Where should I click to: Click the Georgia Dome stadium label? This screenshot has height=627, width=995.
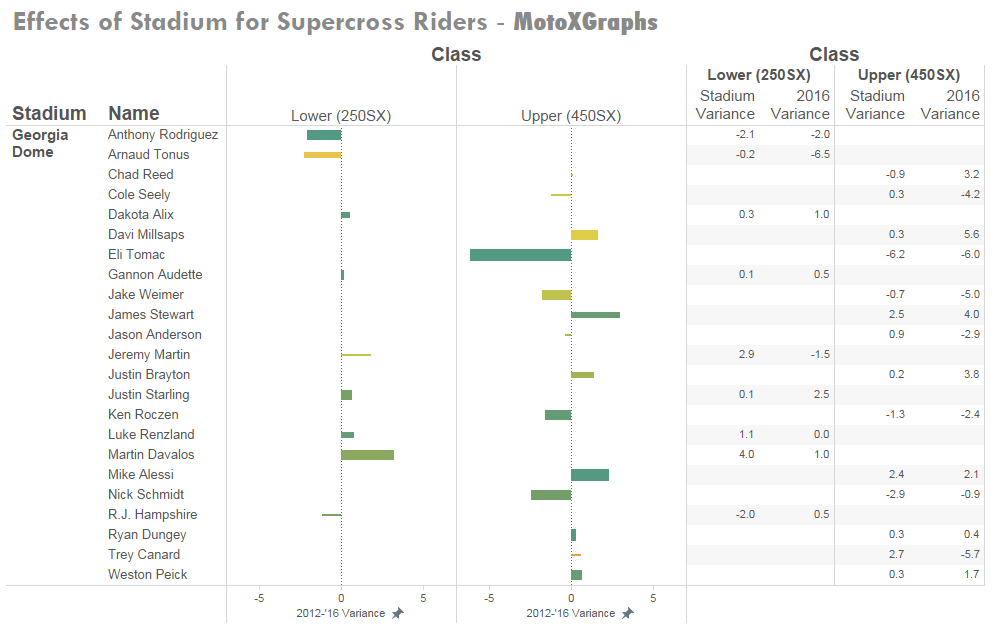(x=41, y=143)
